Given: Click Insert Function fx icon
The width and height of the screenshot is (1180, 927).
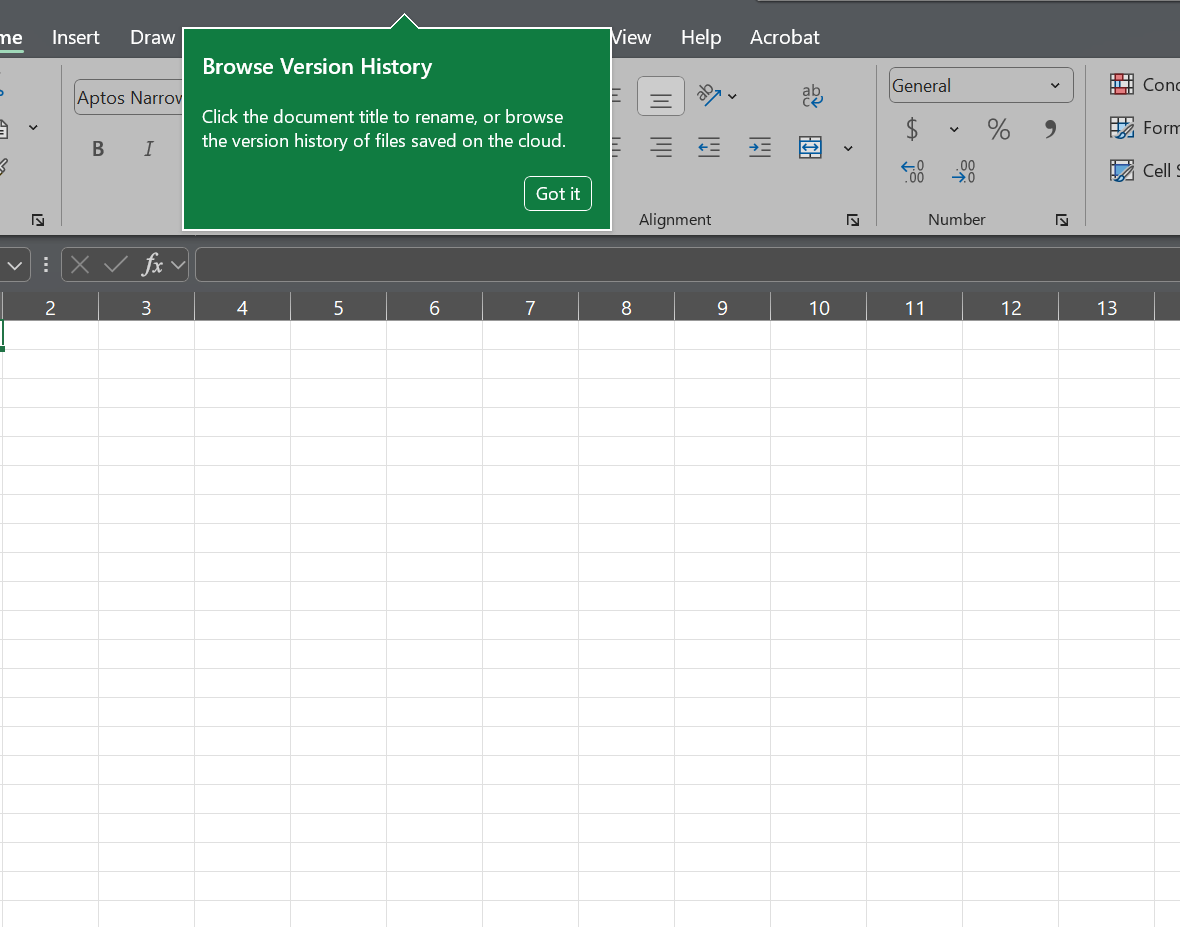Looking at the screenshot, I should 153,265.
